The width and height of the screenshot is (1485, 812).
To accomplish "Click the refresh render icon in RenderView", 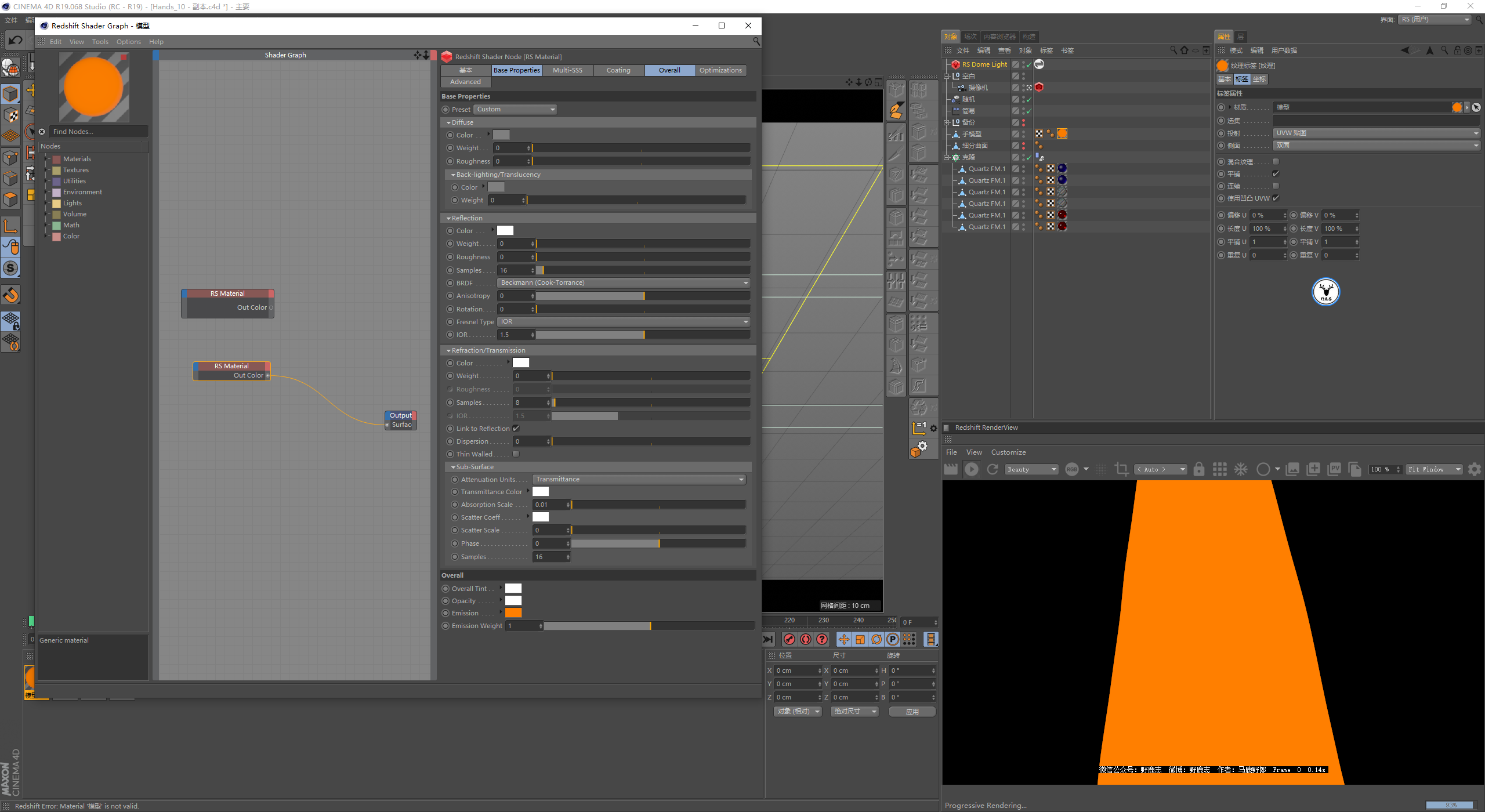I will click(993, 469).
